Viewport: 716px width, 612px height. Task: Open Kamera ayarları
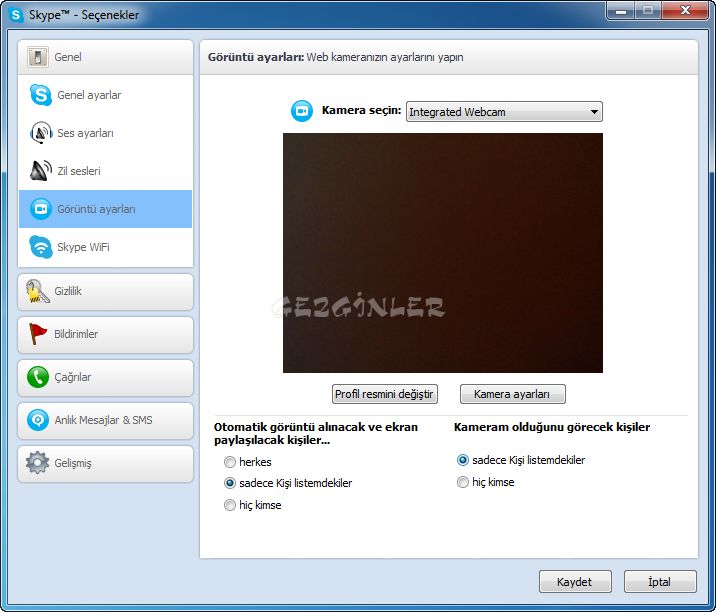pos(512,394)
